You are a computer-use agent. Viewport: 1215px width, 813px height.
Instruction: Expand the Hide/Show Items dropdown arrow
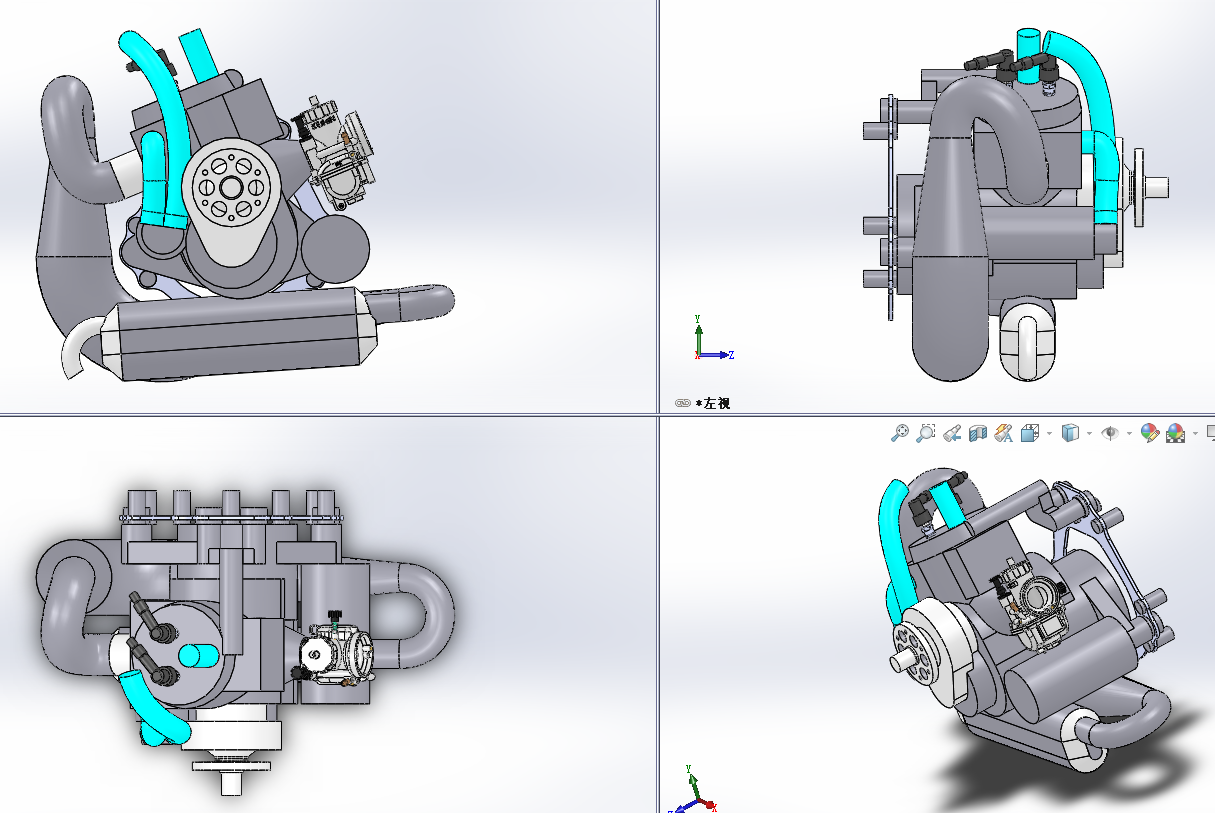[1129, 434]
